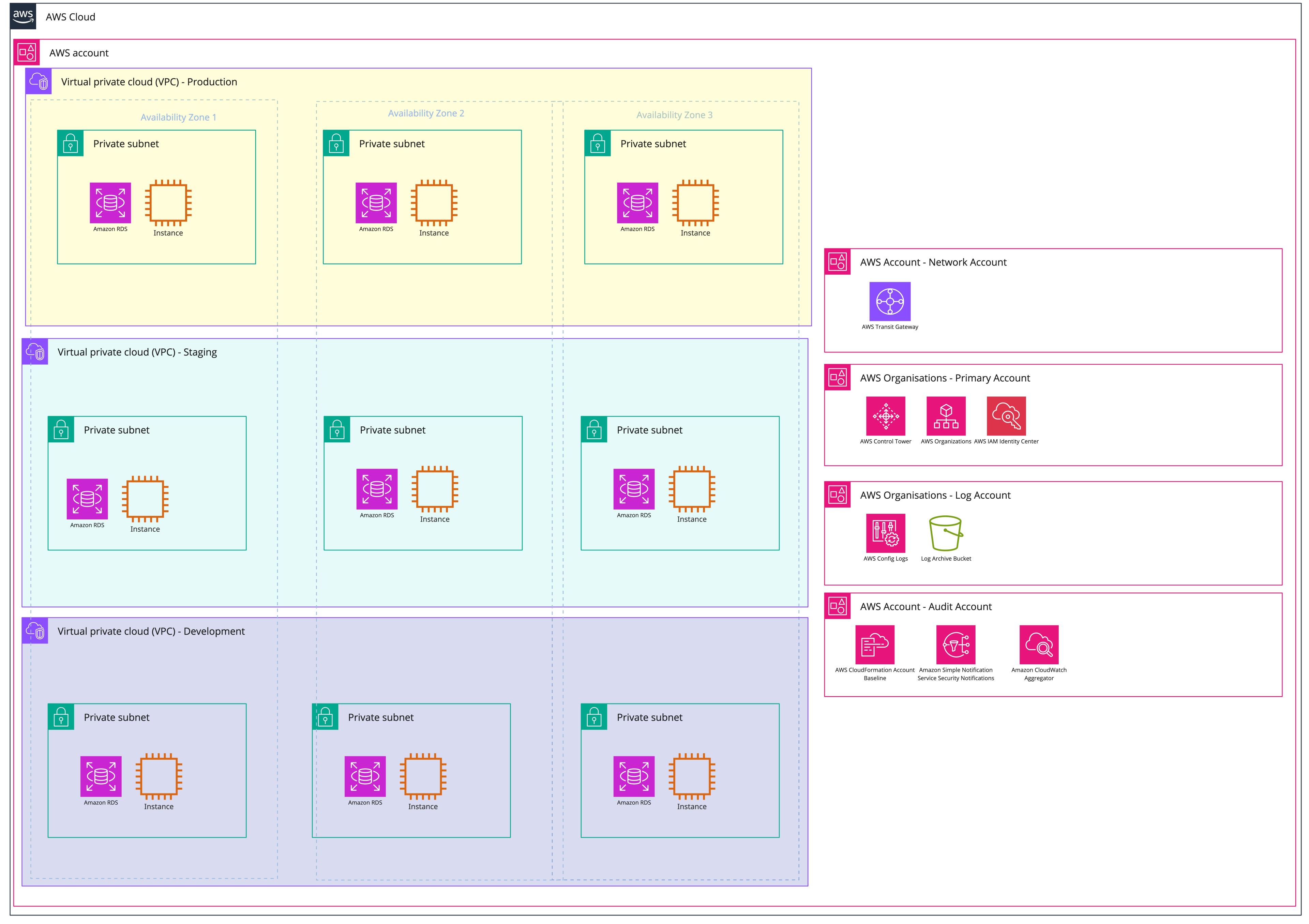
Task: Click Instance icon in Production Zone 2
Action: 434,203
